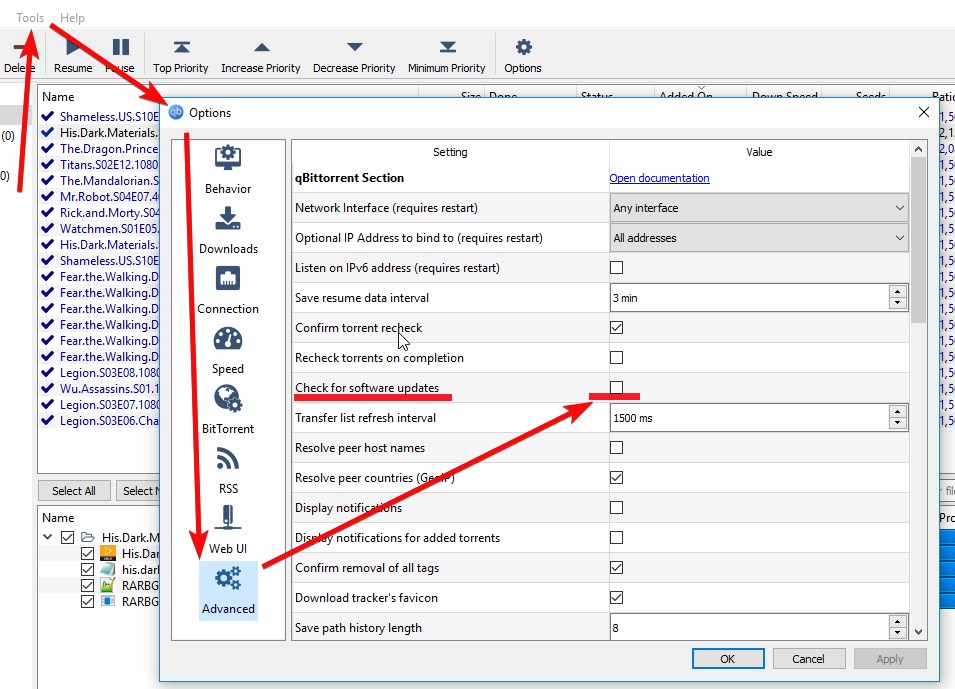Click the Transfer list refresh interval field

tap(749, 418)
